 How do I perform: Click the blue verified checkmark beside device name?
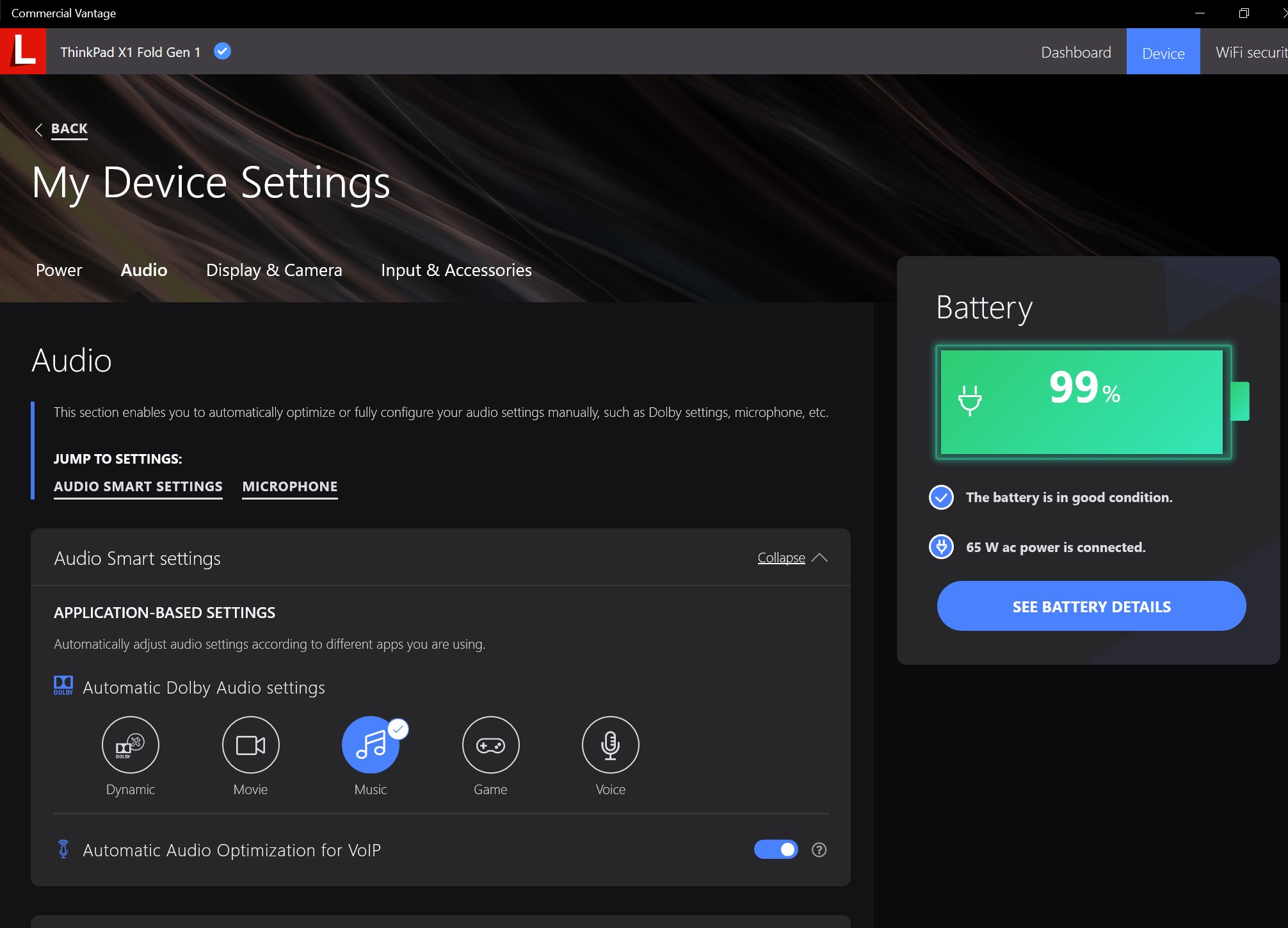222,51
